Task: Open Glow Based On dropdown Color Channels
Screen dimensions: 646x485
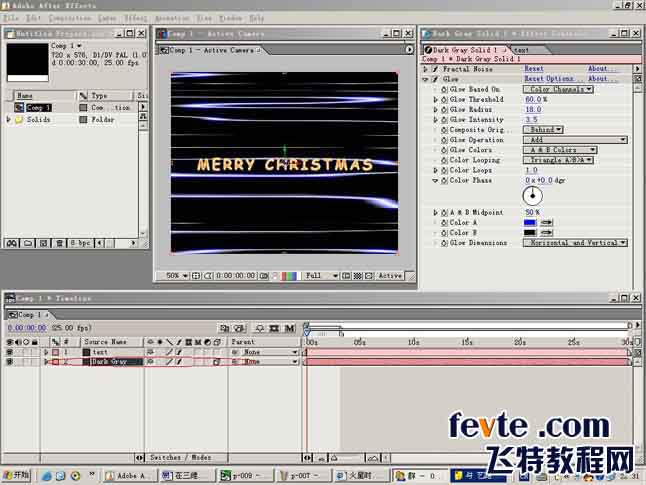Action: [x=558, y=89]
